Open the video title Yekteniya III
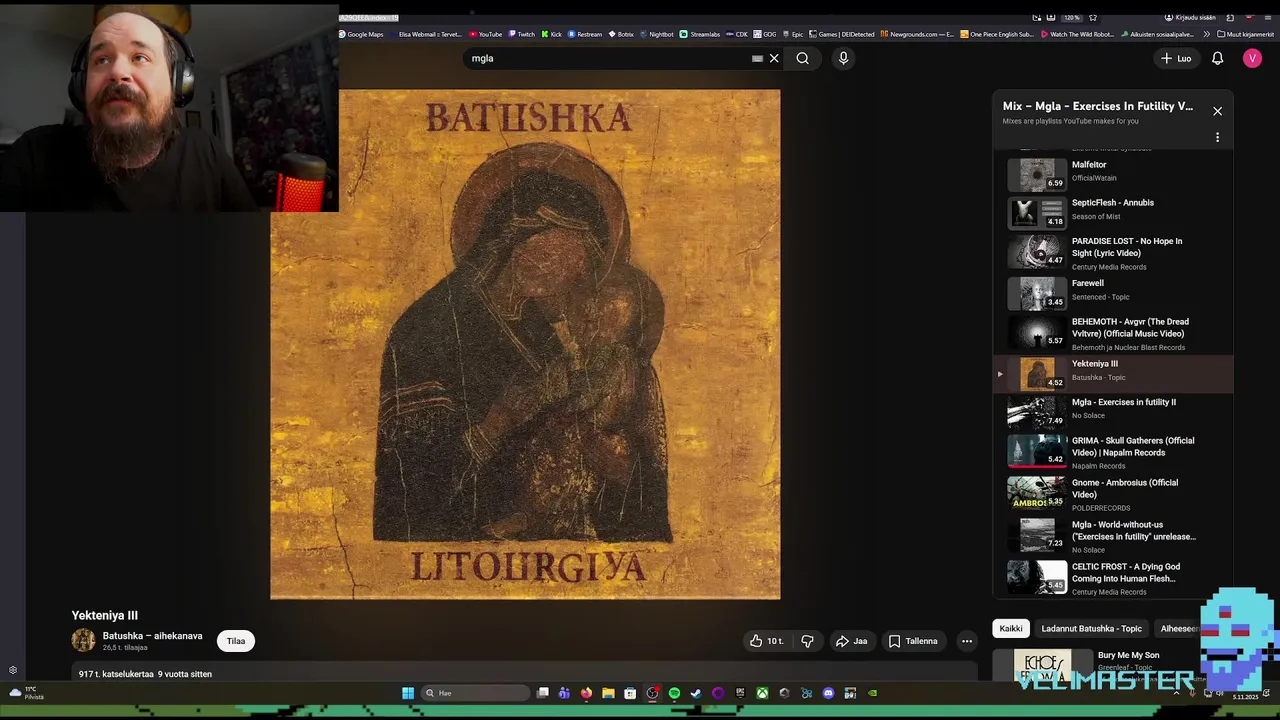The width and height of the screenshot is (1280, 720). coord(105,615)
